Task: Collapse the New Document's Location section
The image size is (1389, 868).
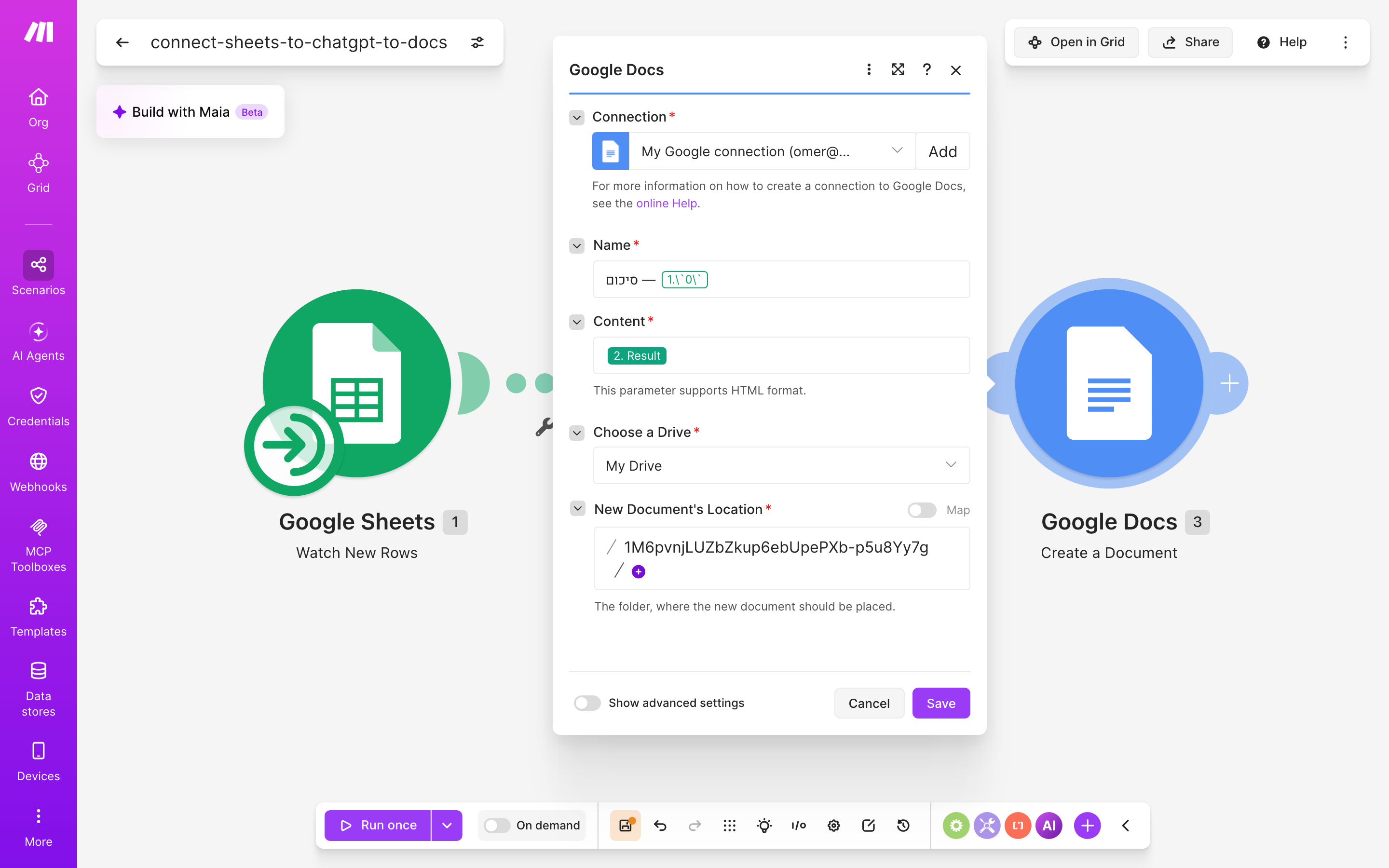Action: (x=577, y=509)
